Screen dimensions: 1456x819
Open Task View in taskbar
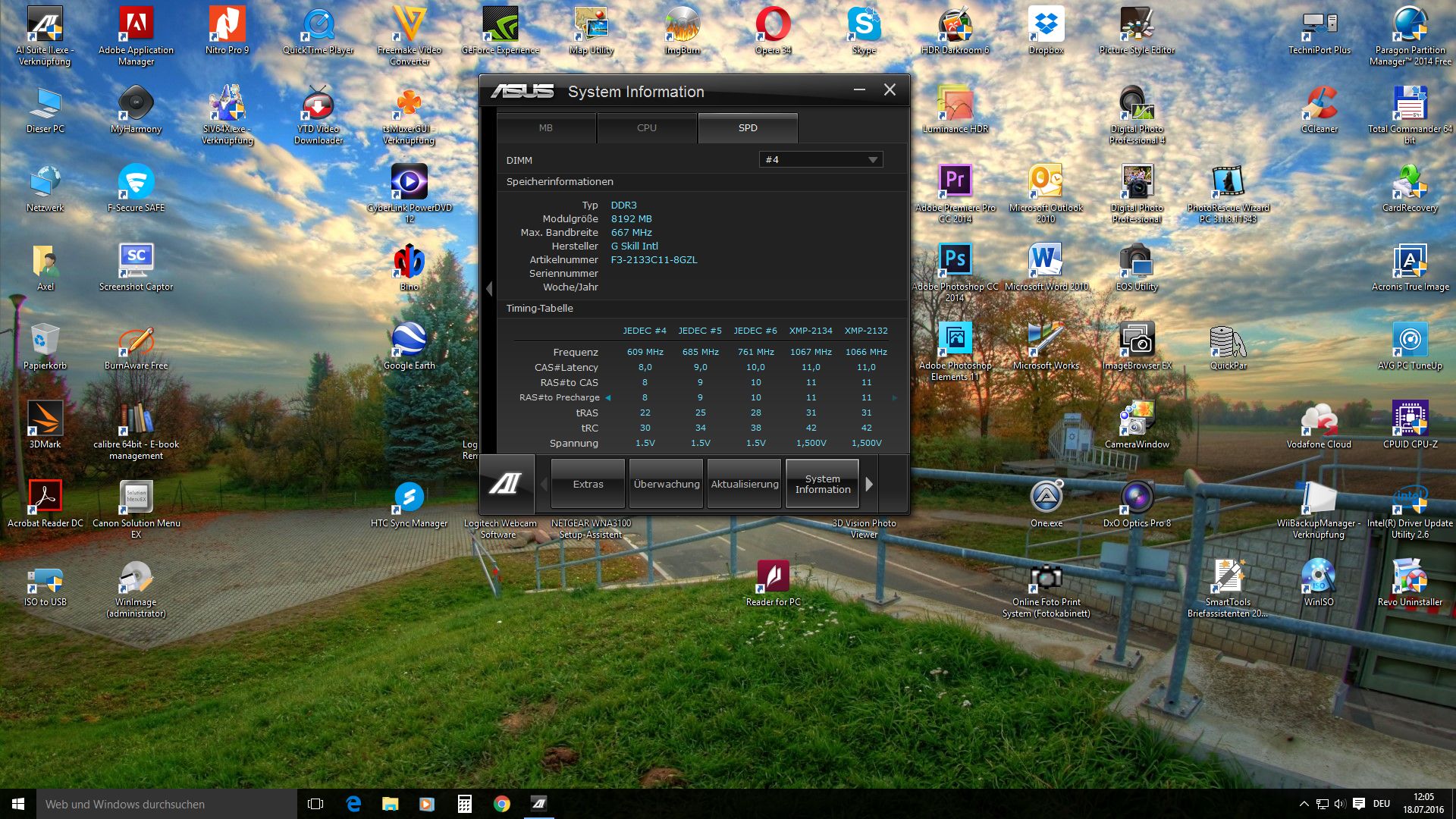click(x=315, y=804)
